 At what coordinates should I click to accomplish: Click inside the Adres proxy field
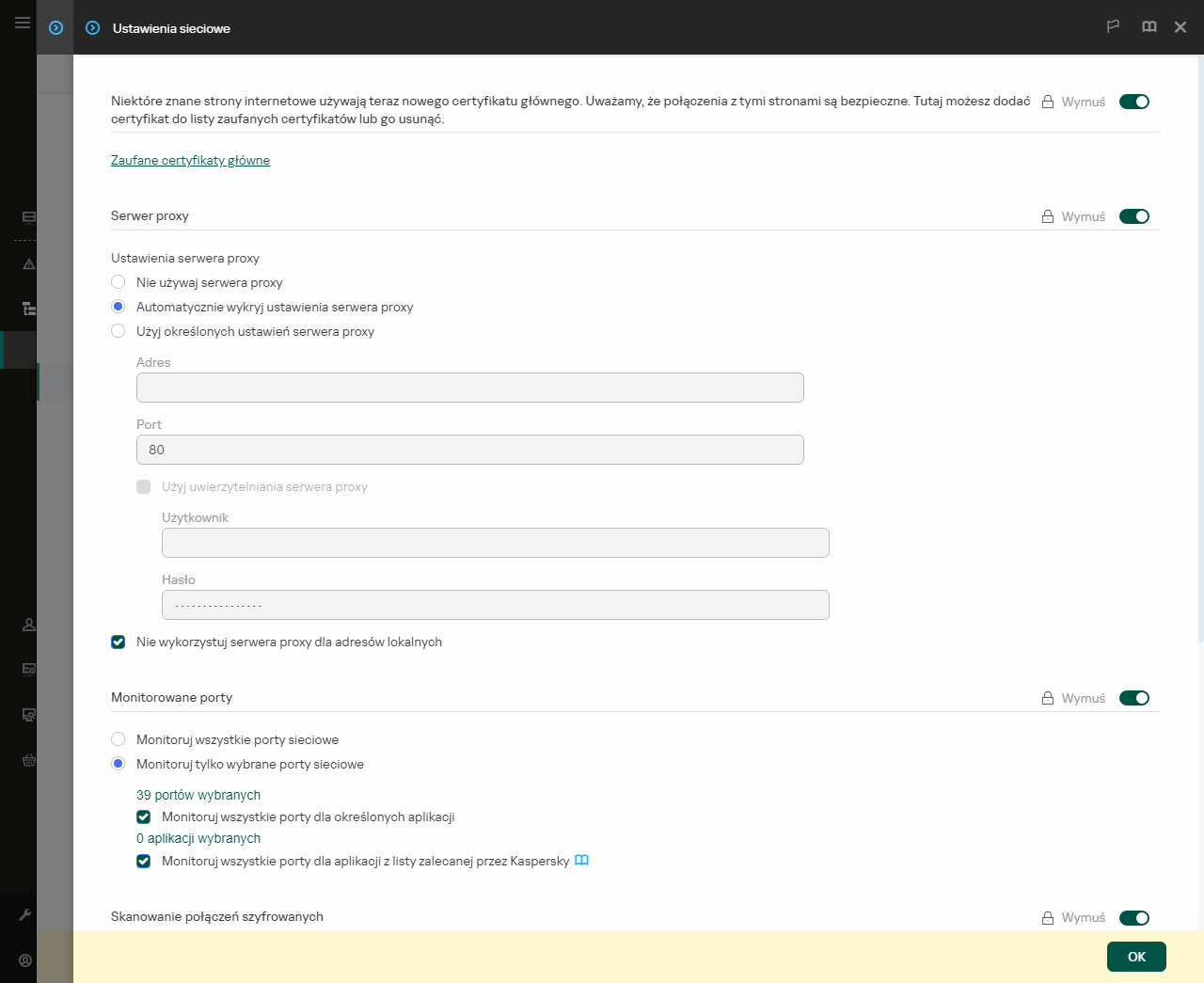point(469,387)
